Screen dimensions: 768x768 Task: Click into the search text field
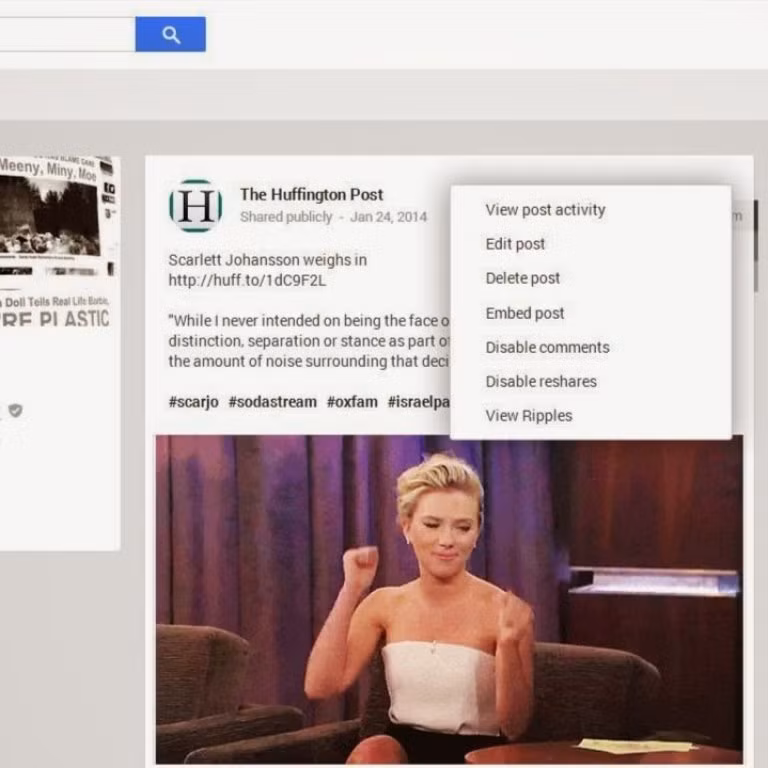(x=65, y=35)
